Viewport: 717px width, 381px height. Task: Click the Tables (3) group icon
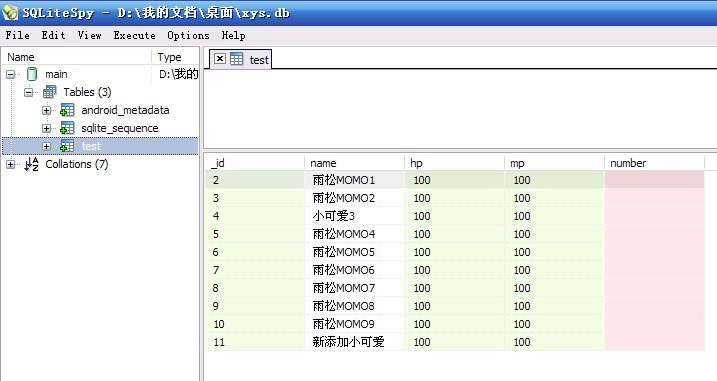point(49,92)
